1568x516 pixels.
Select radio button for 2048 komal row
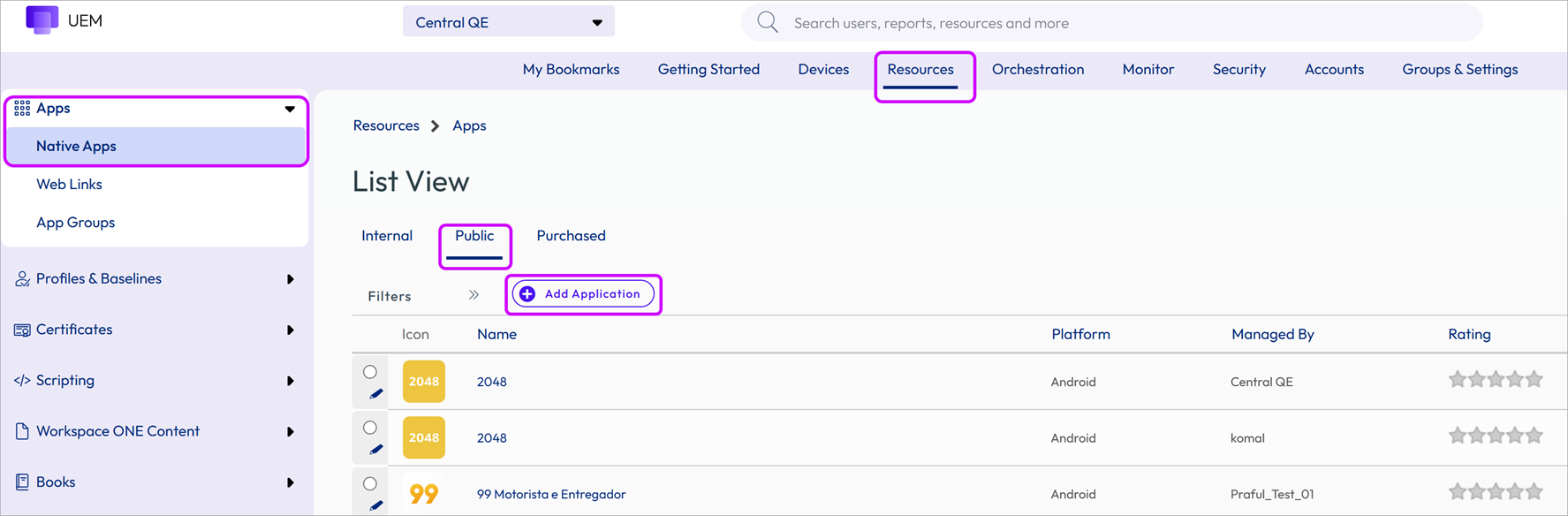click(x=370, y=428)
